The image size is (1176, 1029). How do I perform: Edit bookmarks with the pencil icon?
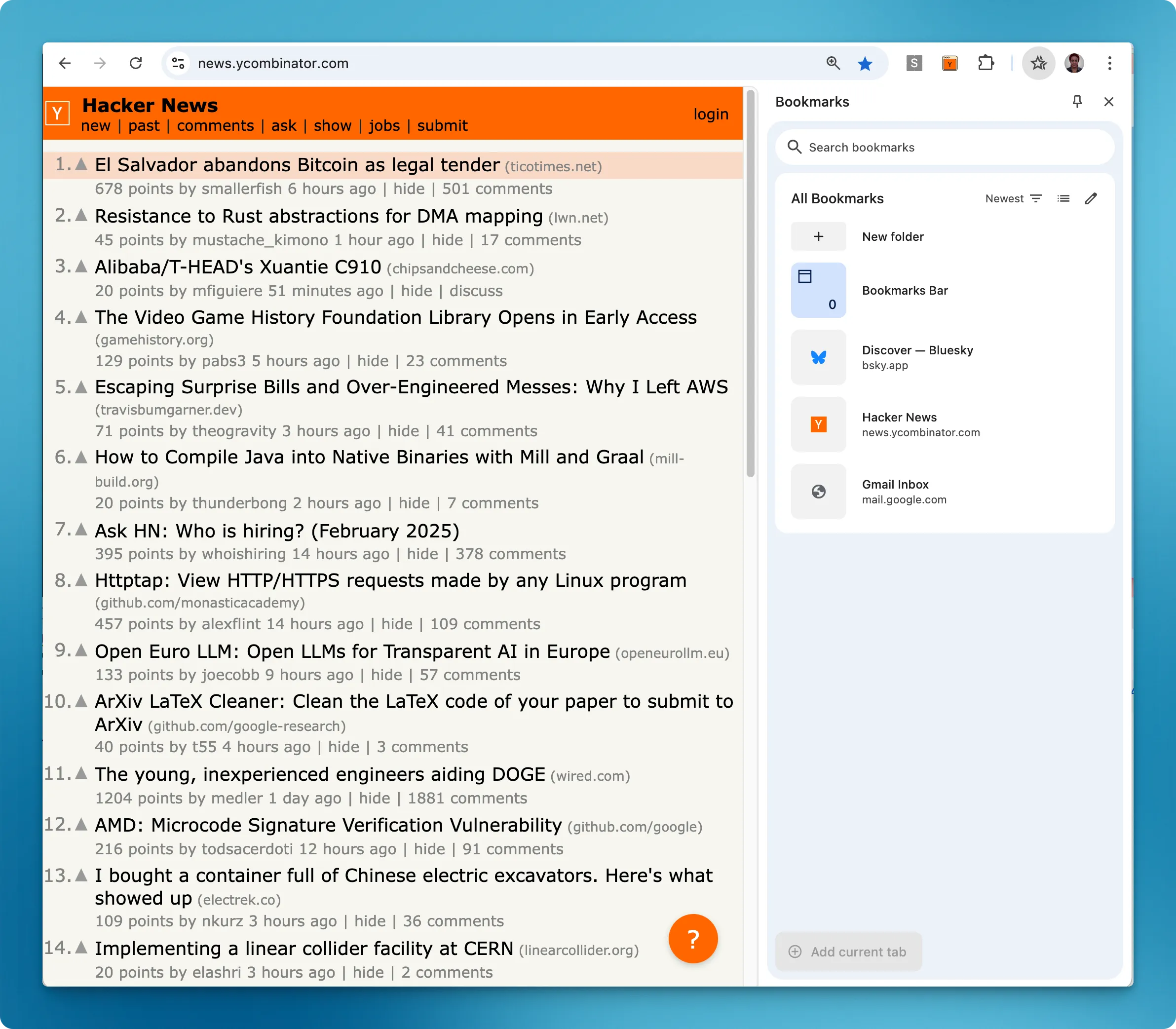pyautogui.click(x=1091, y=199)
